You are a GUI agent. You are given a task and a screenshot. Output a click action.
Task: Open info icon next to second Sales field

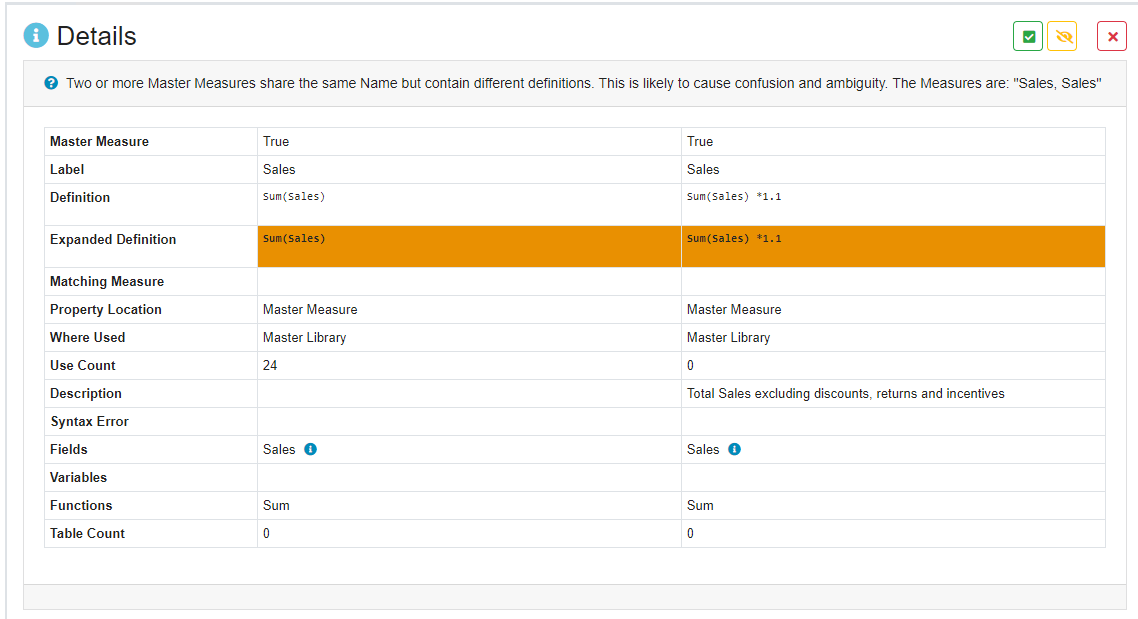734,450
